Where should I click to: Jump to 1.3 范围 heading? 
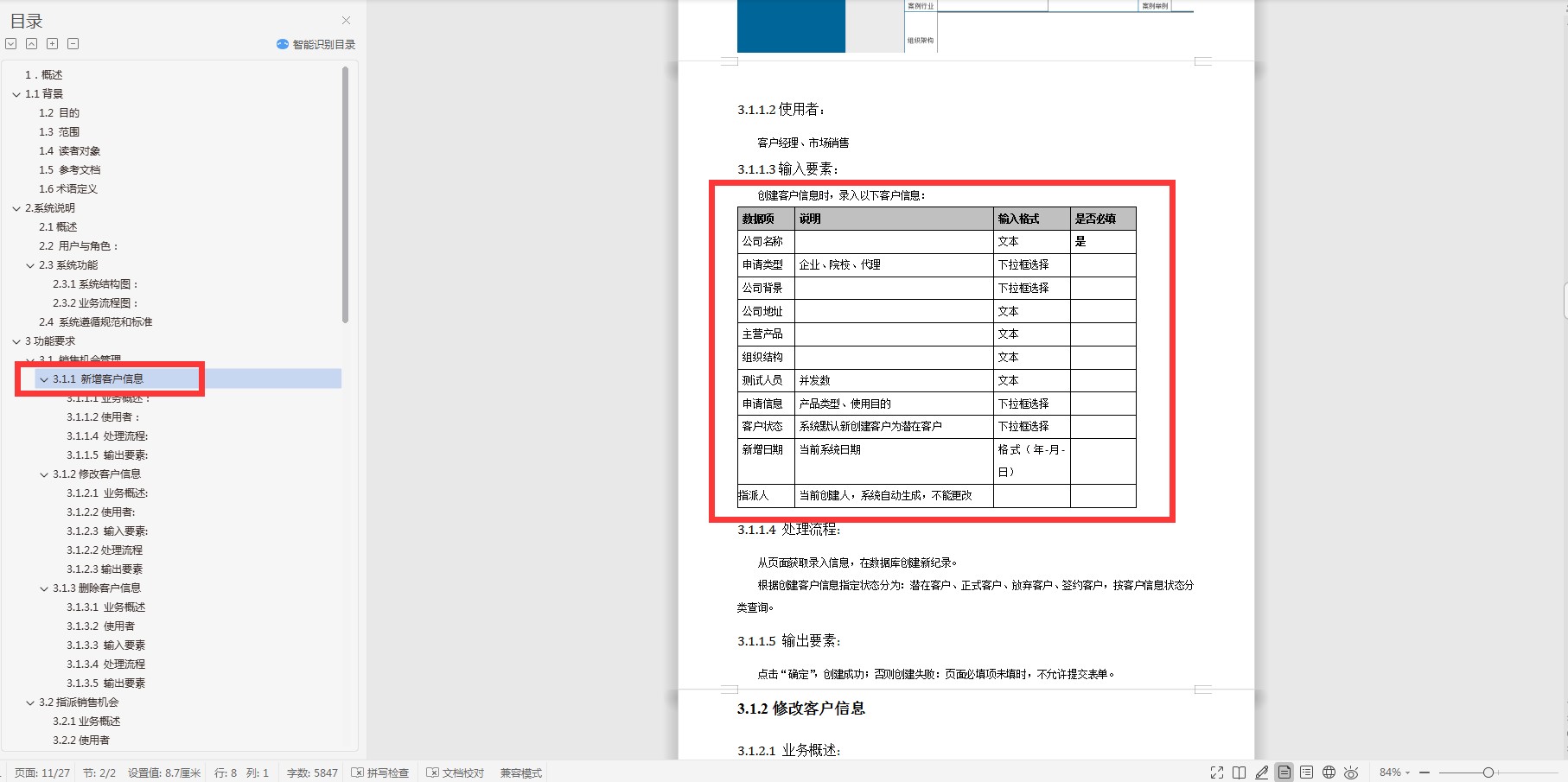(x=59, y=132)
